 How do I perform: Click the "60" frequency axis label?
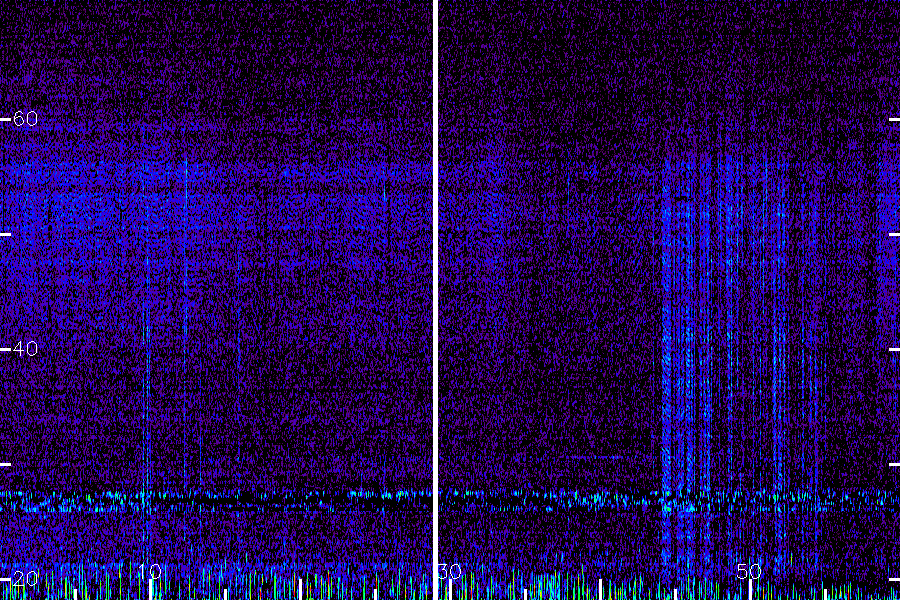[x=25, y=119]
